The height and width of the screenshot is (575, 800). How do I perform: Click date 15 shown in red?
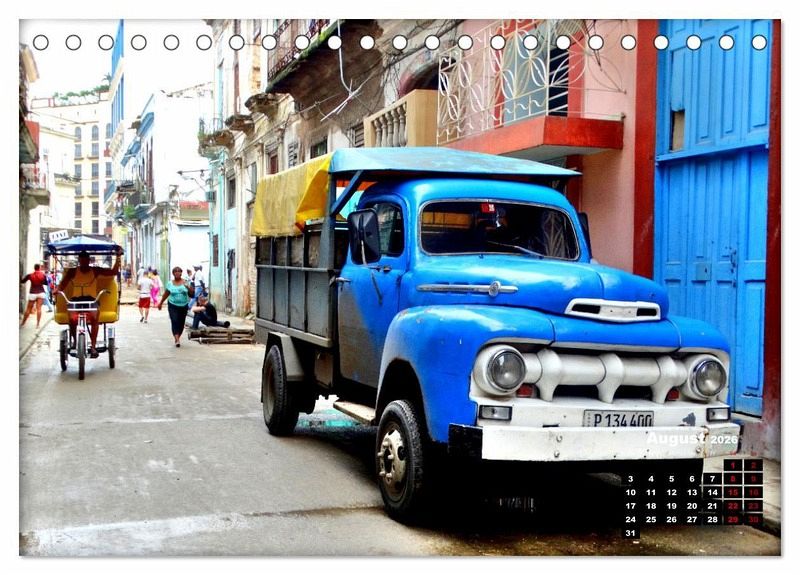coord(733,492)
